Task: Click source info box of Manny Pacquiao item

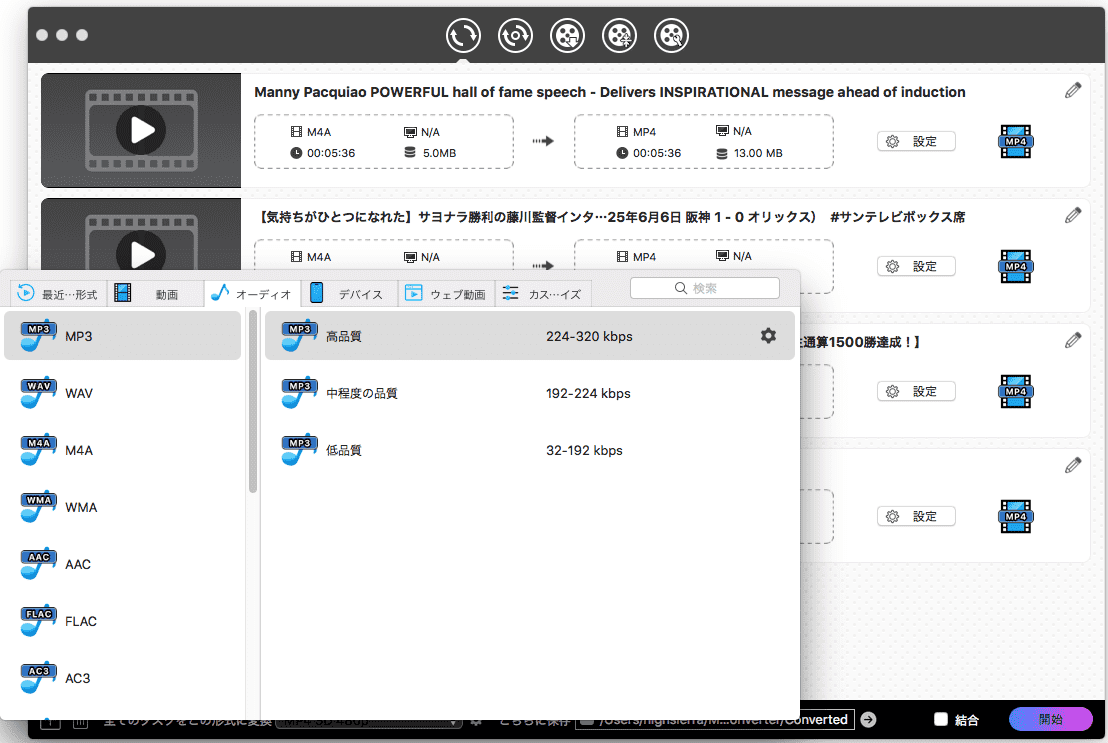Action: (x=384, y=141)
